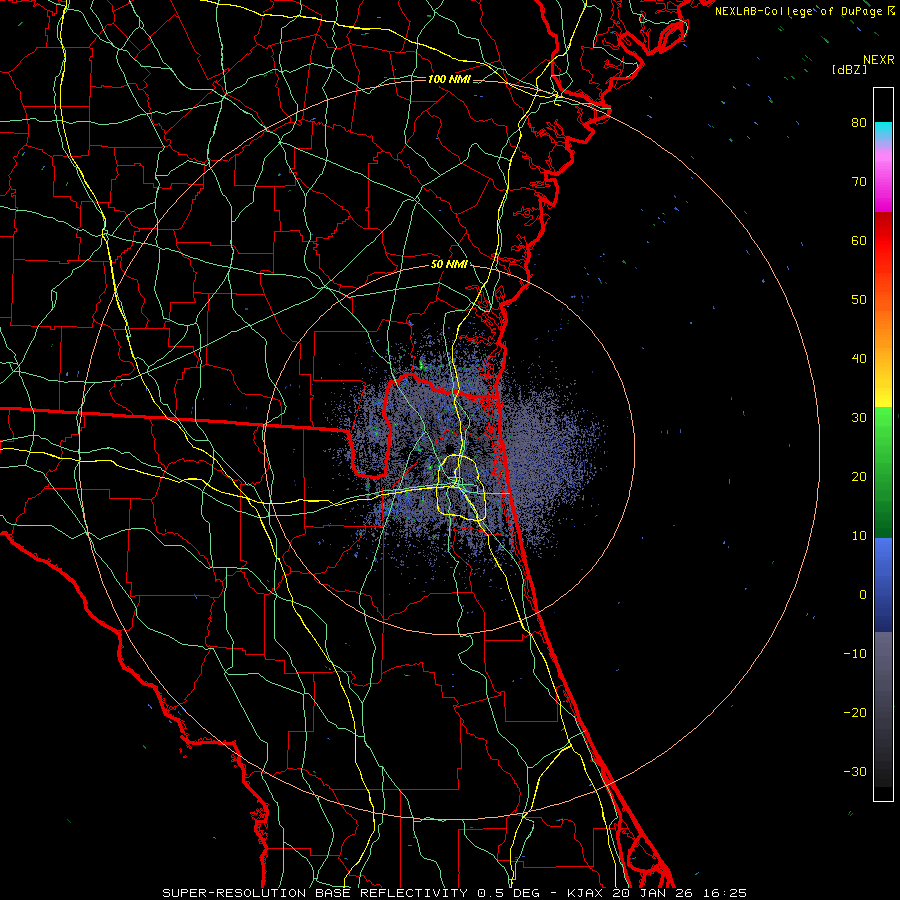Screen dimensions: 900x900
Task: Click the 70 dBZ scale value
Action: (859, 182)
